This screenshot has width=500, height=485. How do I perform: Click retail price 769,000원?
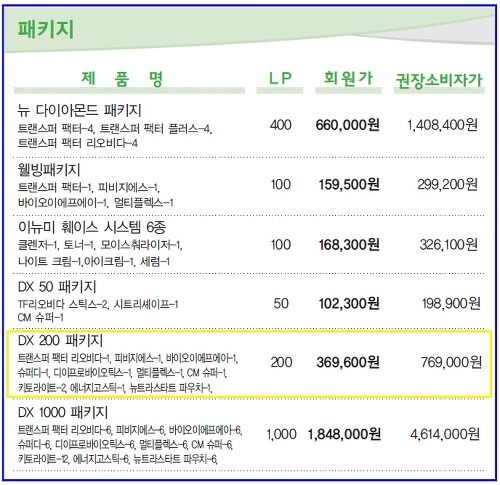(x=451, y=362)
